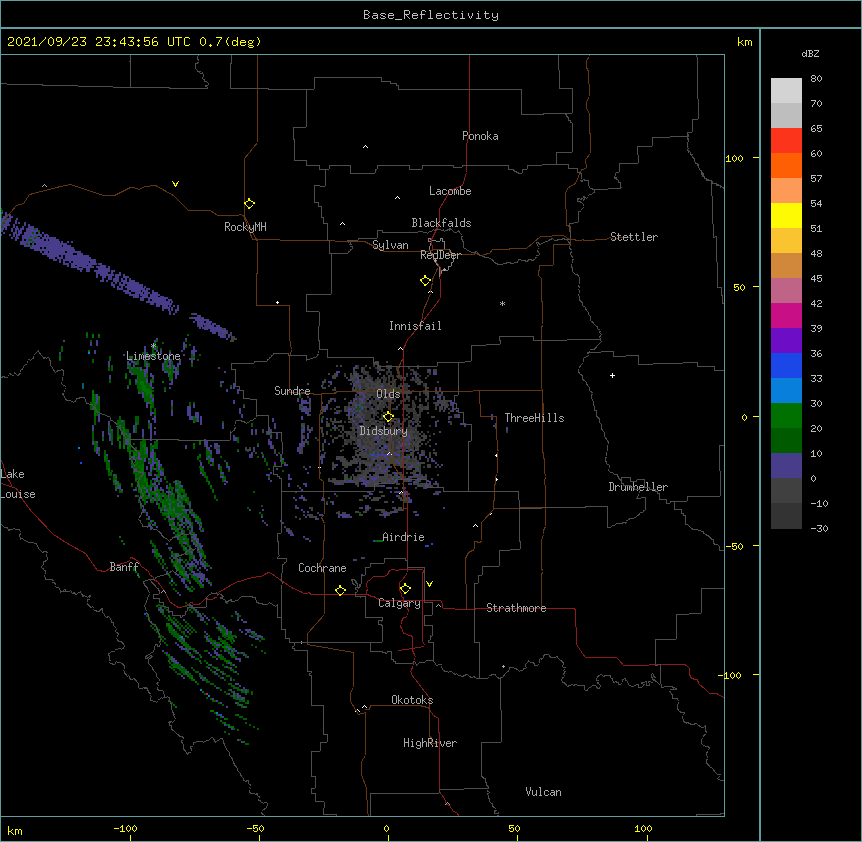This screenshot has width=862, height=842.
Task: Click the km unit label at bottom left
Action: coord(15,830)
